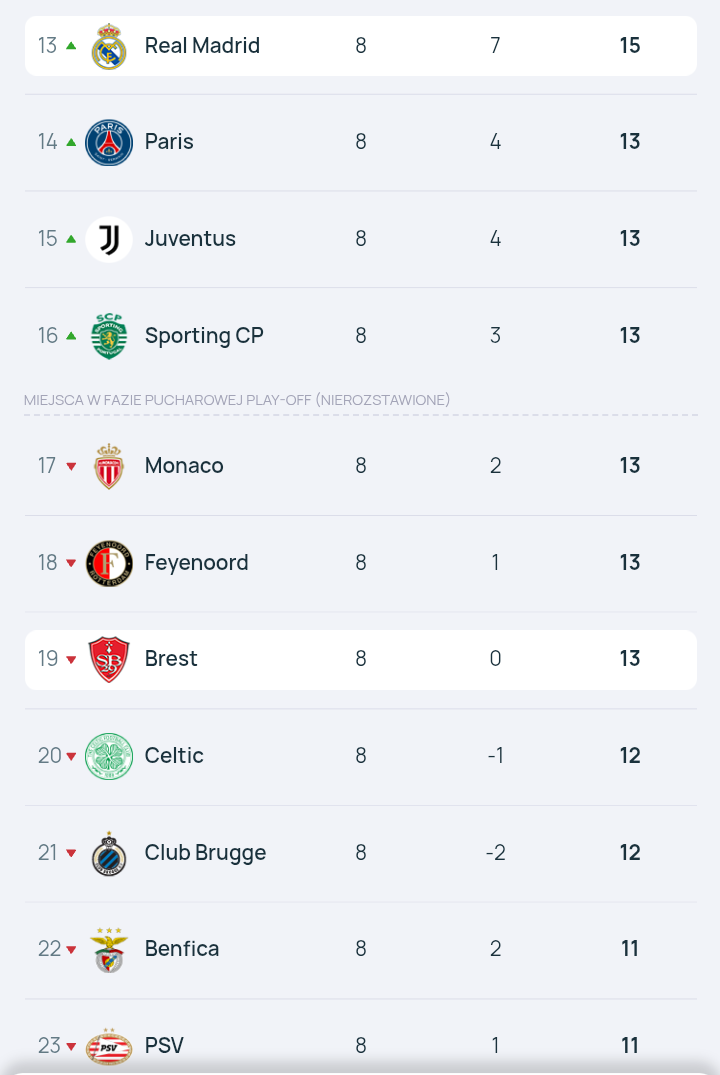Image resolution: width=720 pixels, height=1075 pixels.
Task: Select the Club Brugge team name
Action: click(205, 853)
